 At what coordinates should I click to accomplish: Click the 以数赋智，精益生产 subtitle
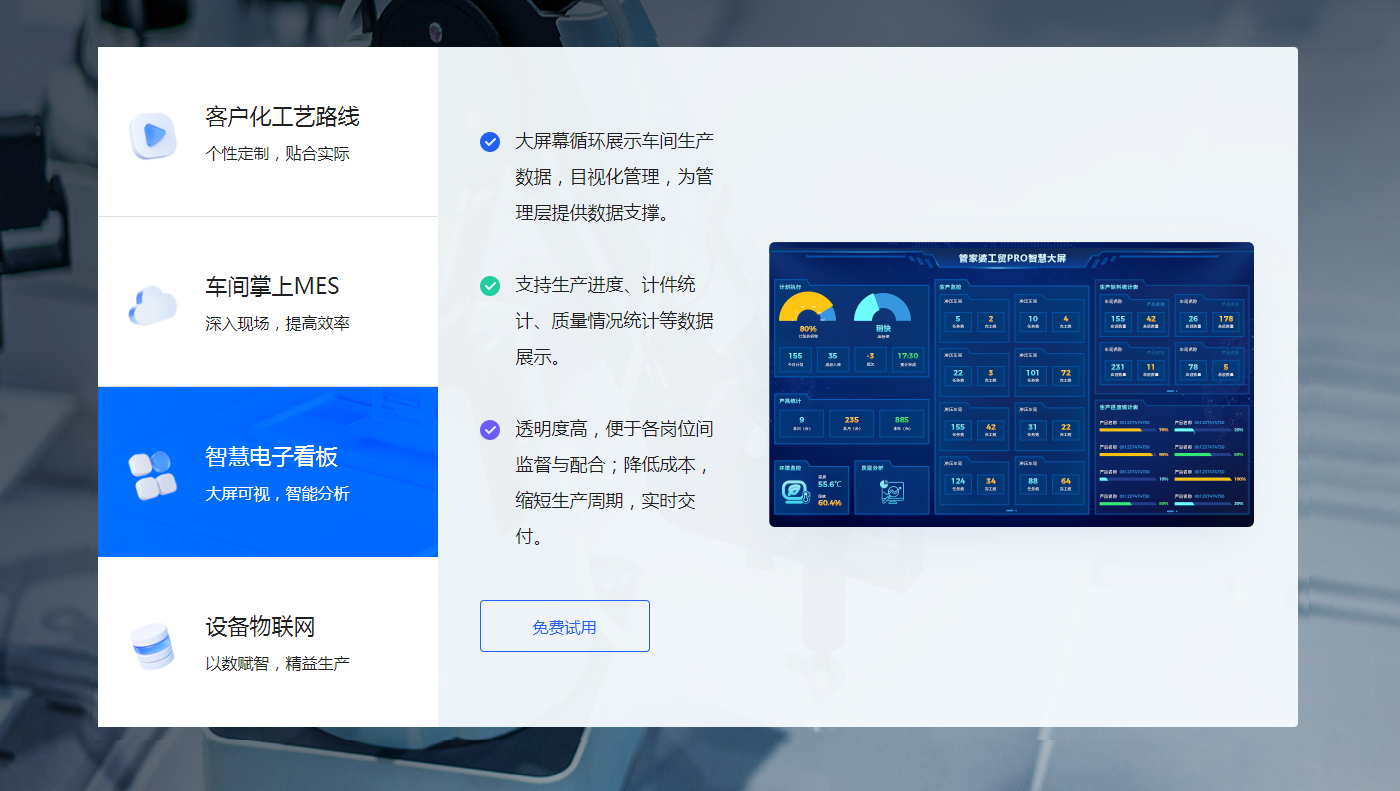[277, 664]
